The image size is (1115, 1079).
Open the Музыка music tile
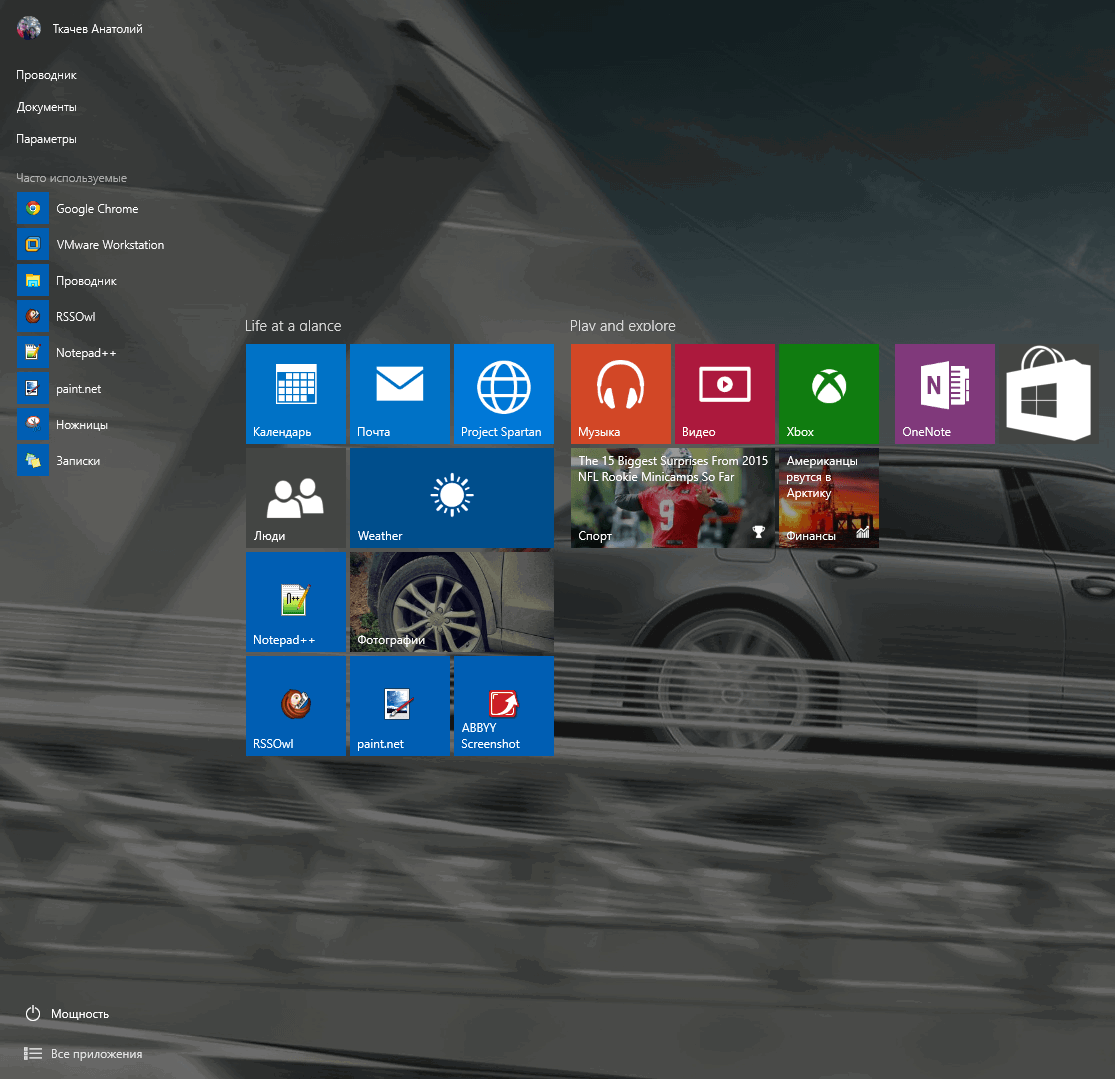[620, 393]
